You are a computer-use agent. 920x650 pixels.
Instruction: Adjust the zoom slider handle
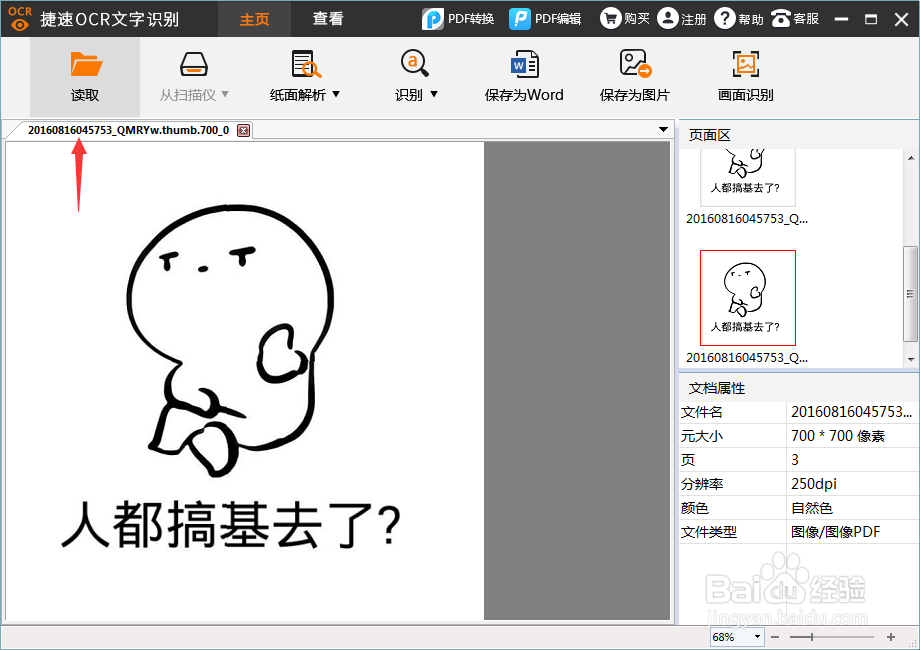click(811, 637)
